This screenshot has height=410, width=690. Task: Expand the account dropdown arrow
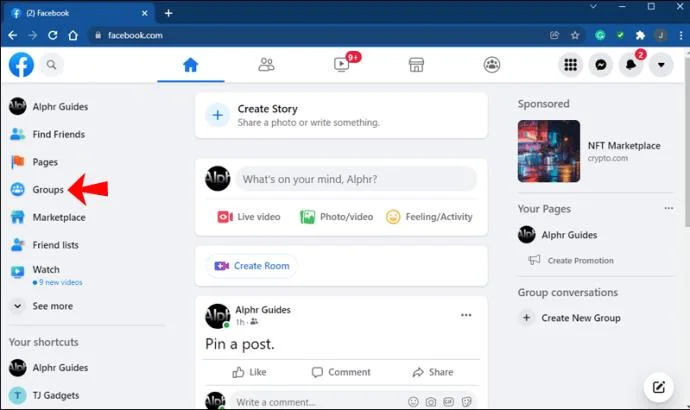pos(661,65)
